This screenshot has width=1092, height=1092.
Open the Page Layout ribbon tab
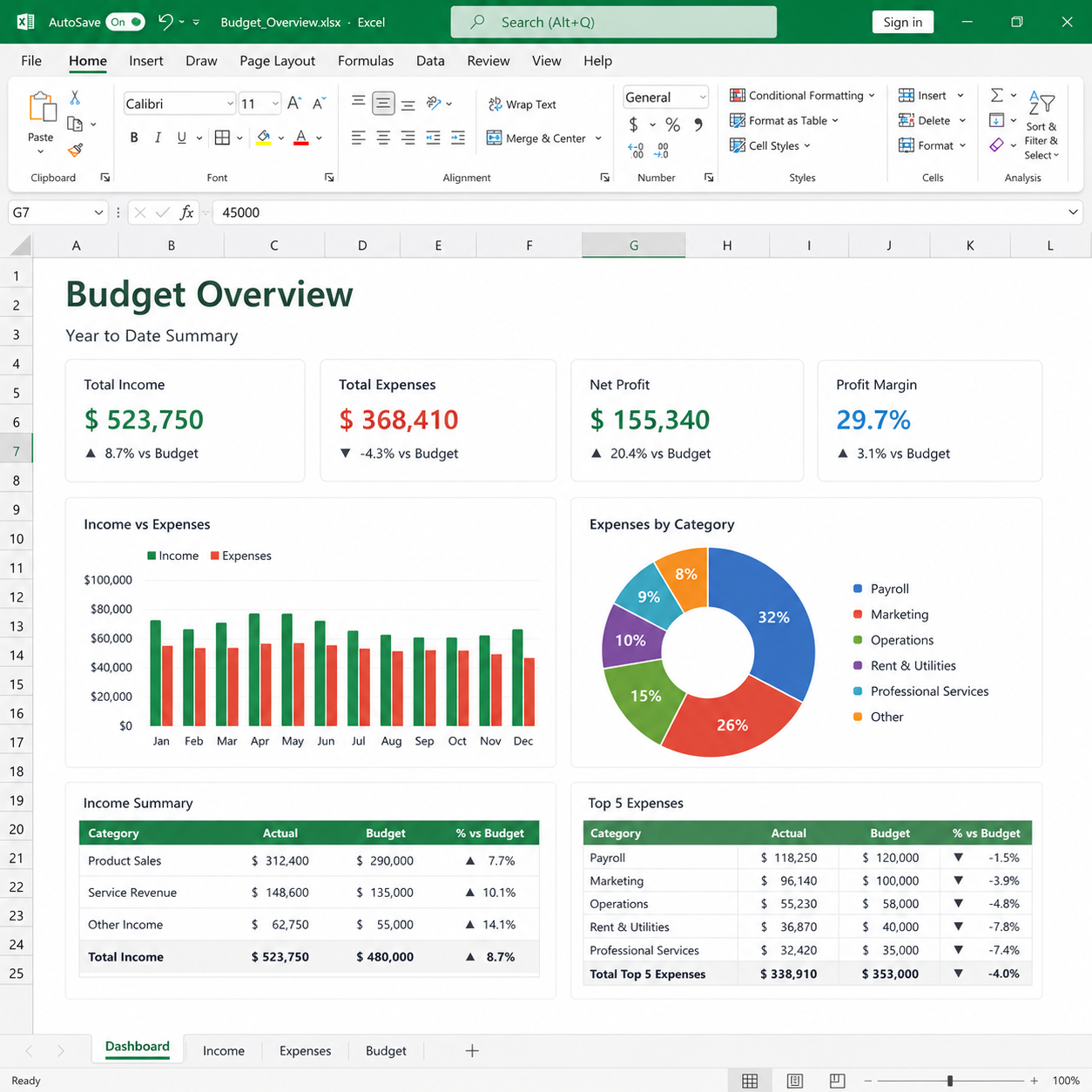[277, 61]
